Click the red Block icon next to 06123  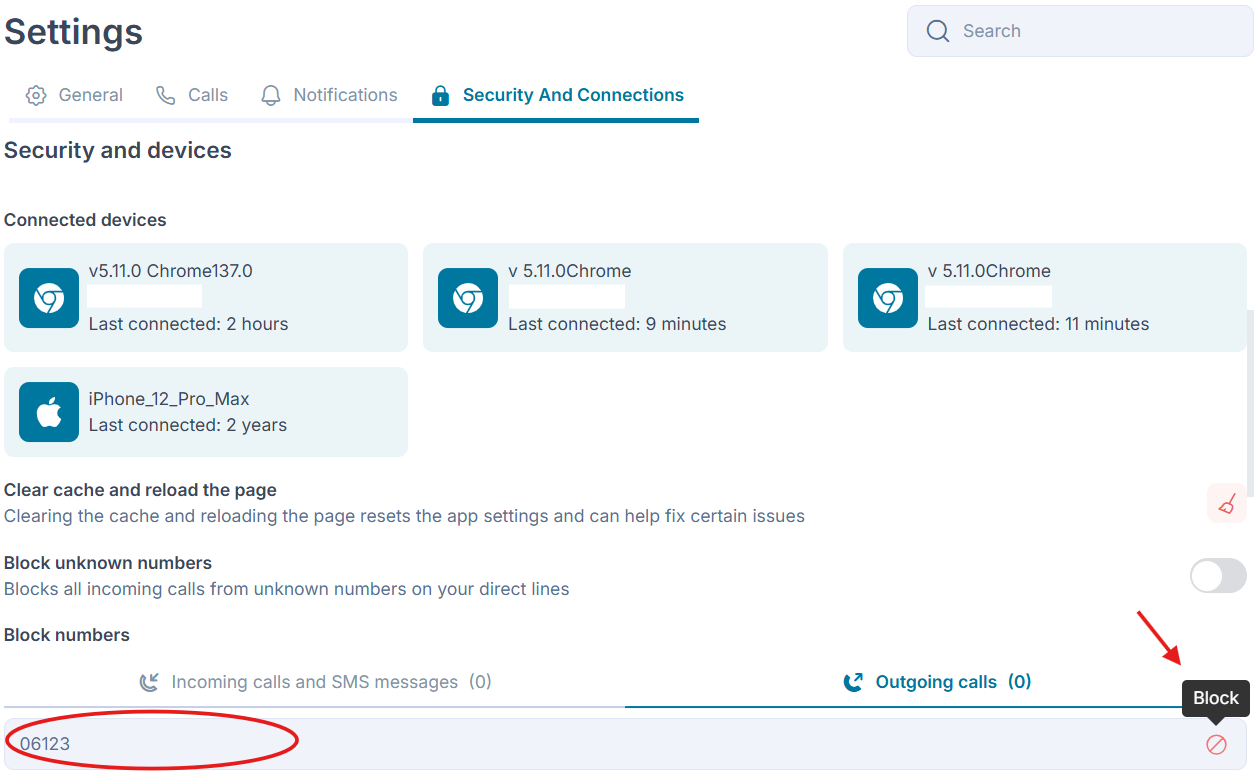(x=1216, y=744)
